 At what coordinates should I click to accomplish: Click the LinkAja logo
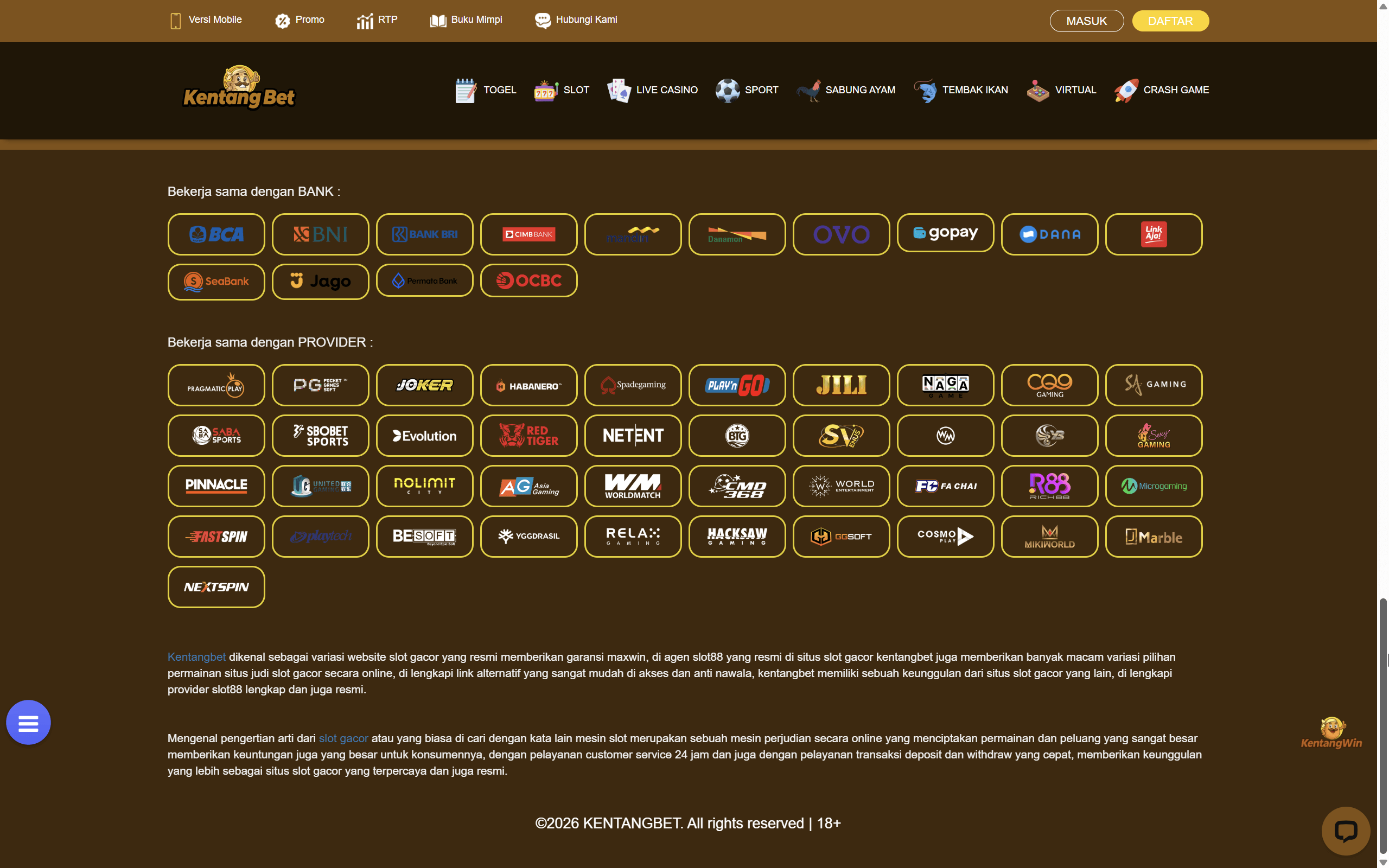point(1154,234)
